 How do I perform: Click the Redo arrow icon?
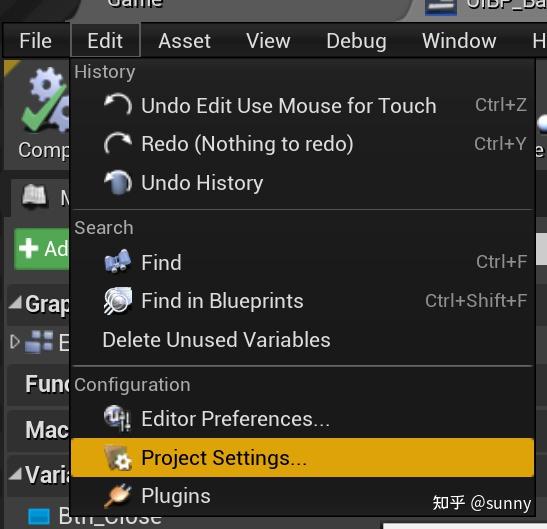[x=118, y=143]
